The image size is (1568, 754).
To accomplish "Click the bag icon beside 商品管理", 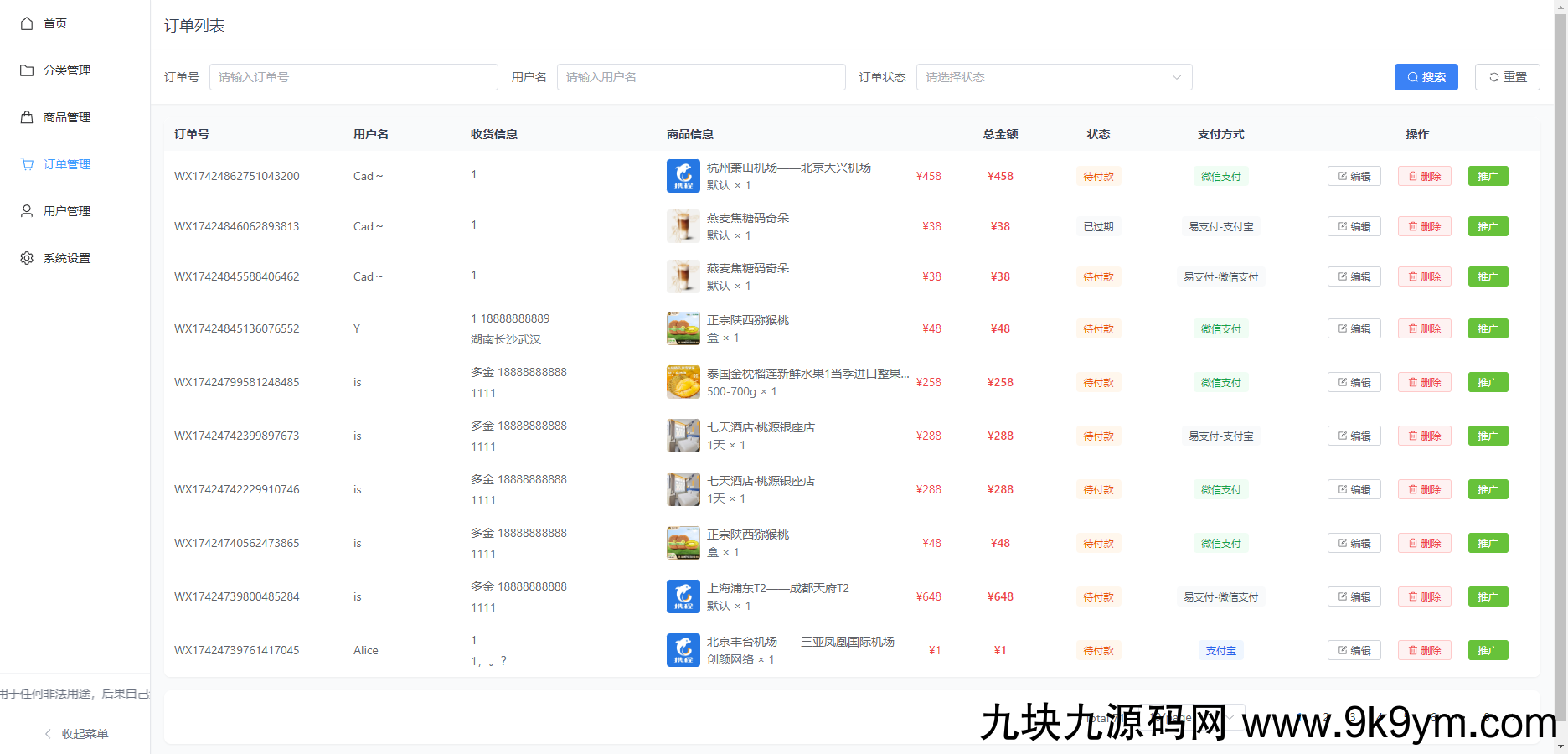I will (26, 117).
